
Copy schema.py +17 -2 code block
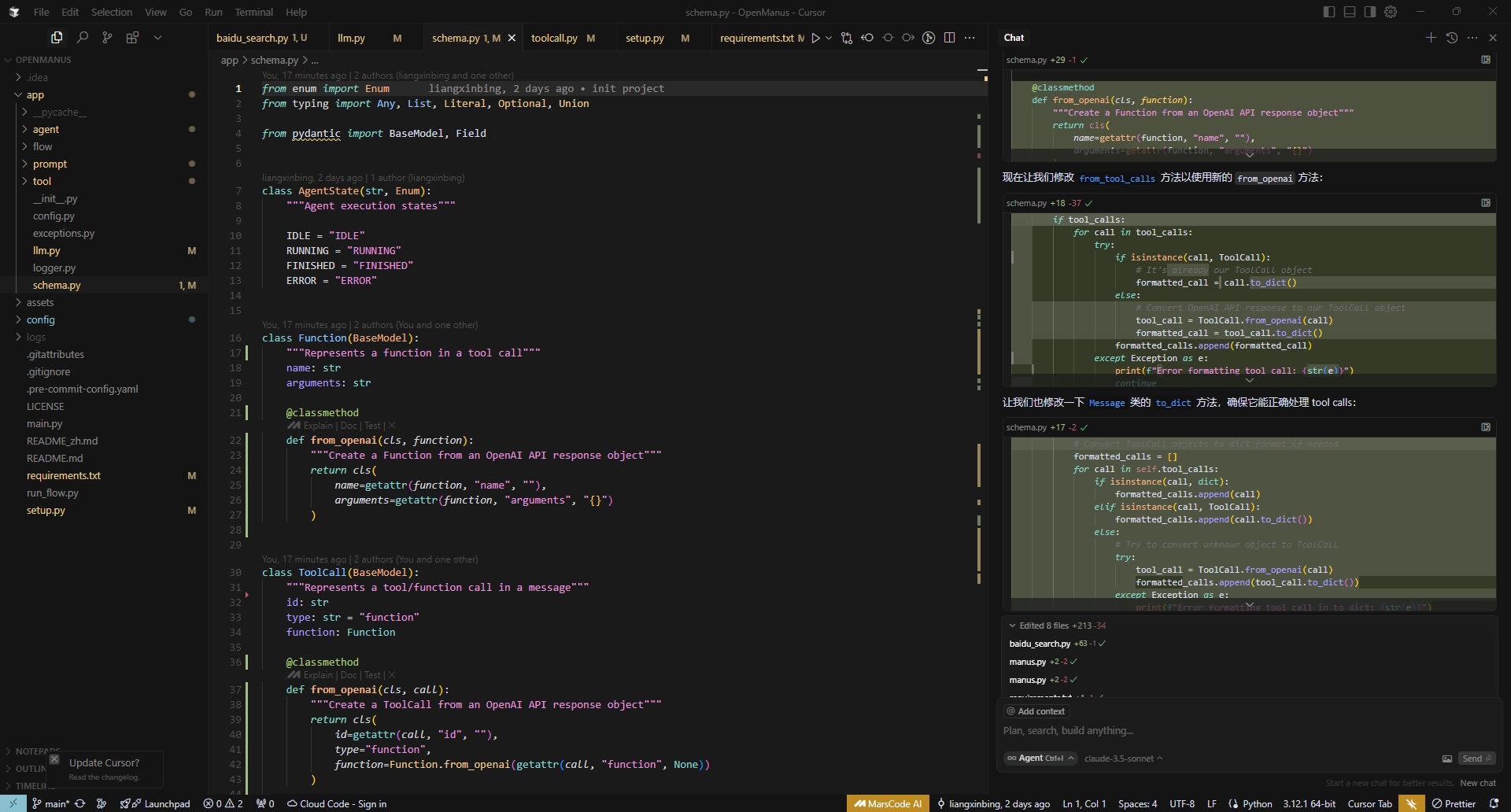pos(1486,427)
